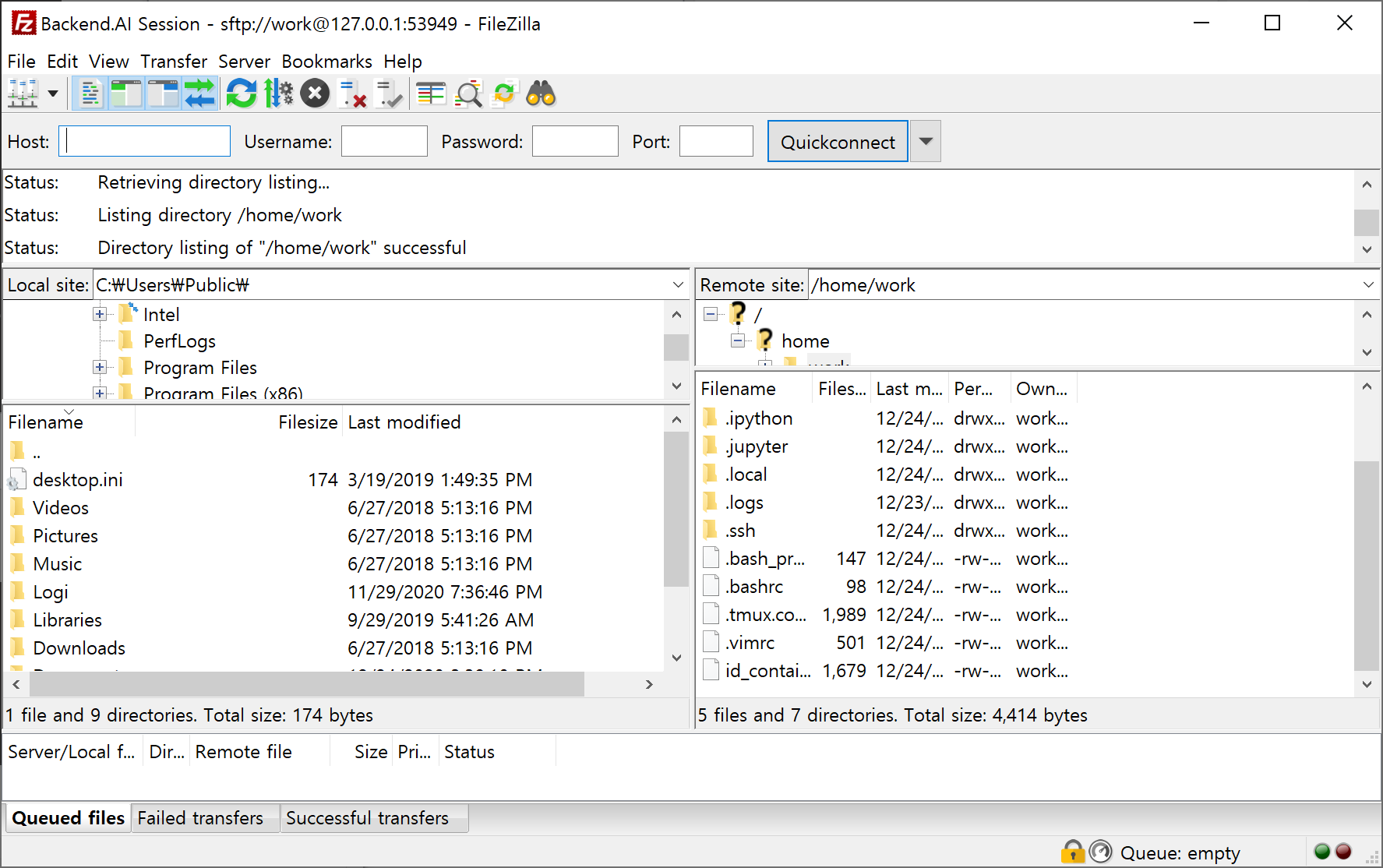Open the Remote site path dropdown

1368,285
